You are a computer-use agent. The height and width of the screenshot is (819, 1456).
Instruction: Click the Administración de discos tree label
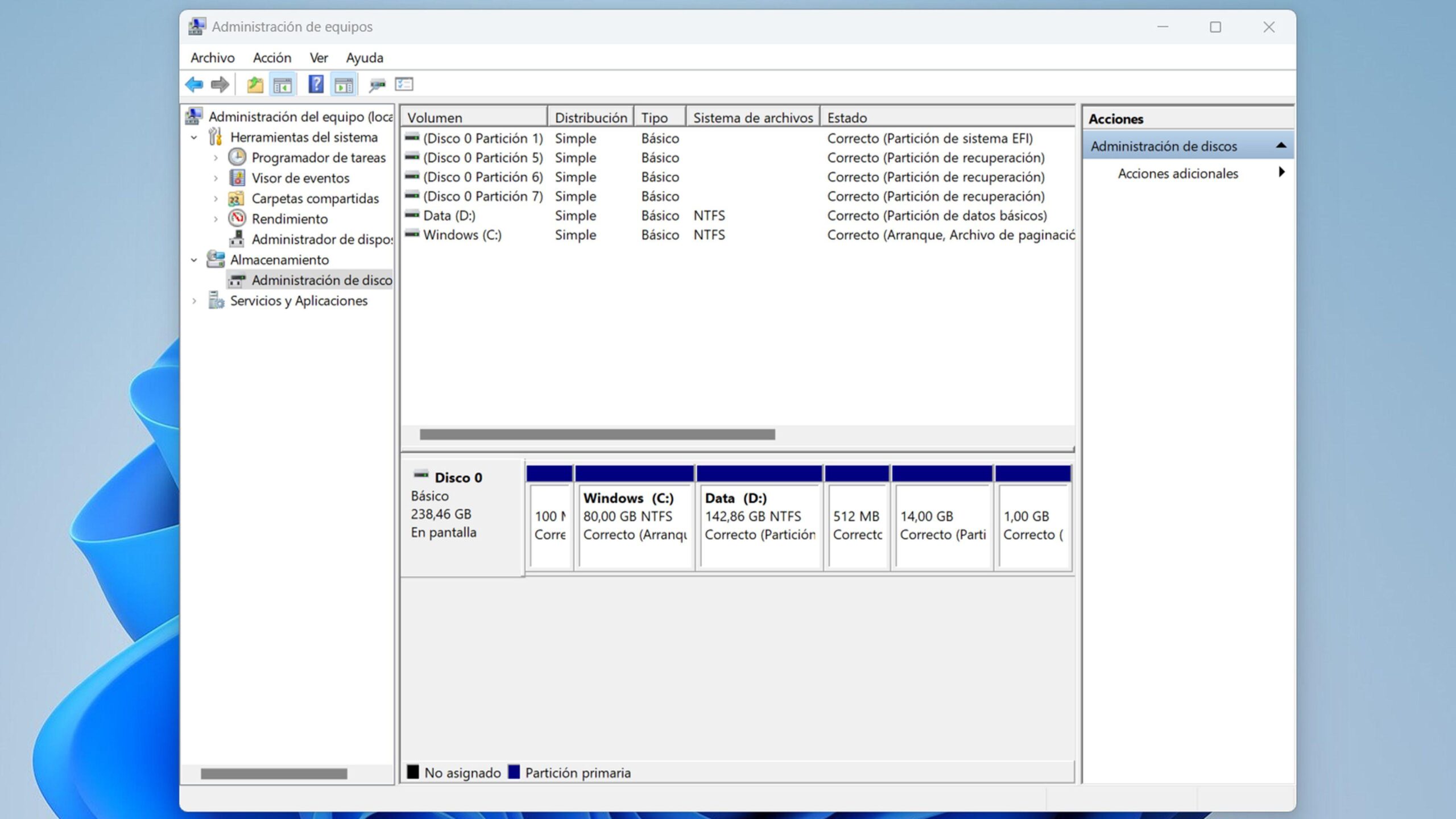point(322,280)
